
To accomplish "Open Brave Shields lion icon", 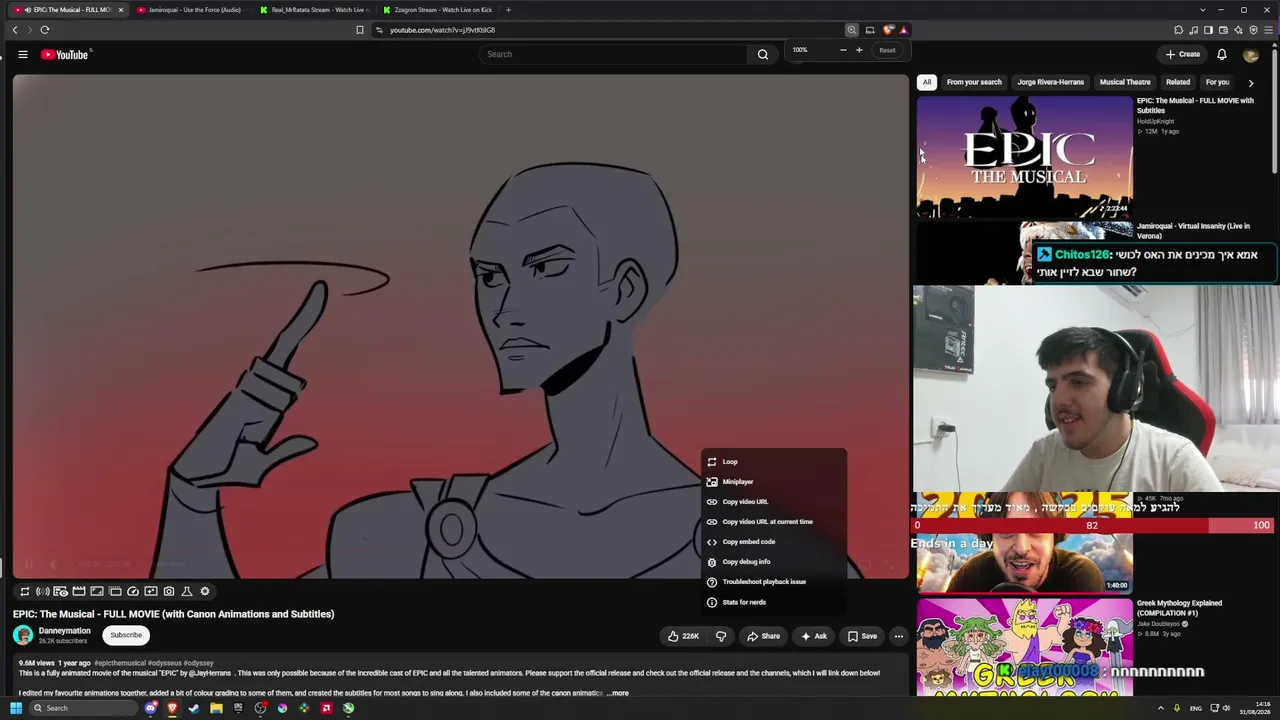I will tap(887, 30).
